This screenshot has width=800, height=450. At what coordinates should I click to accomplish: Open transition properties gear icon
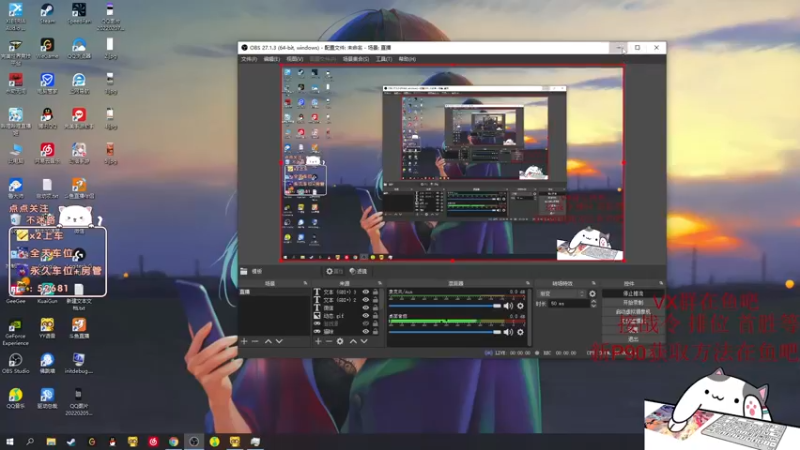[x=592, y=294]
